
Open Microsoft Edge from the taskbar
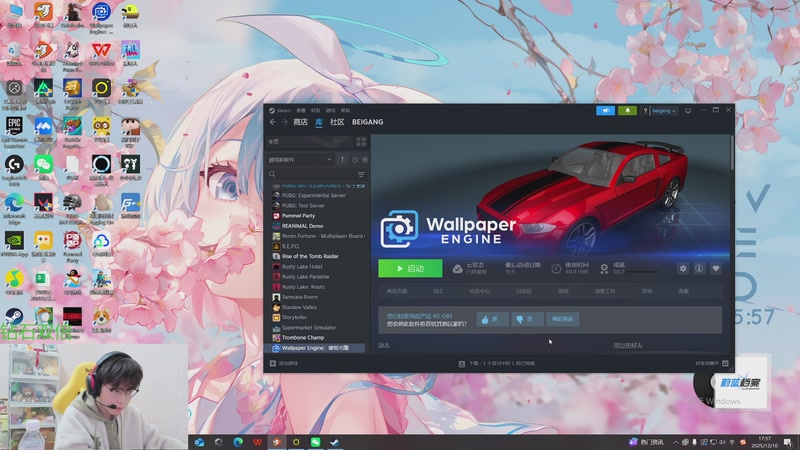pyautogui.click(x=238, y=442)
